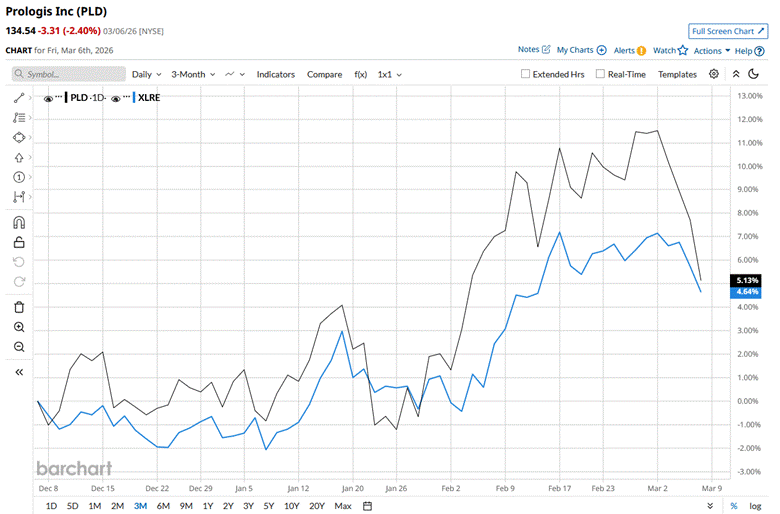The image size is (780, 514).
Task: Open the Help question mark
Action: [759, 51]
